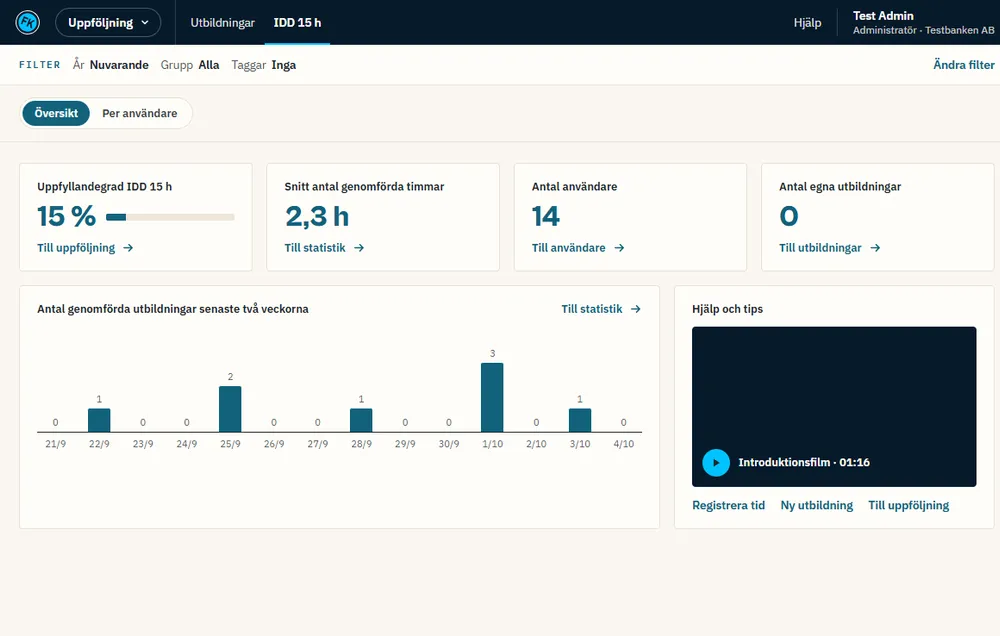The width and height of the screenshot is (1000, 636).
Task: Click arrow next to Till uppföljning card link
Action: click(128, 248)
